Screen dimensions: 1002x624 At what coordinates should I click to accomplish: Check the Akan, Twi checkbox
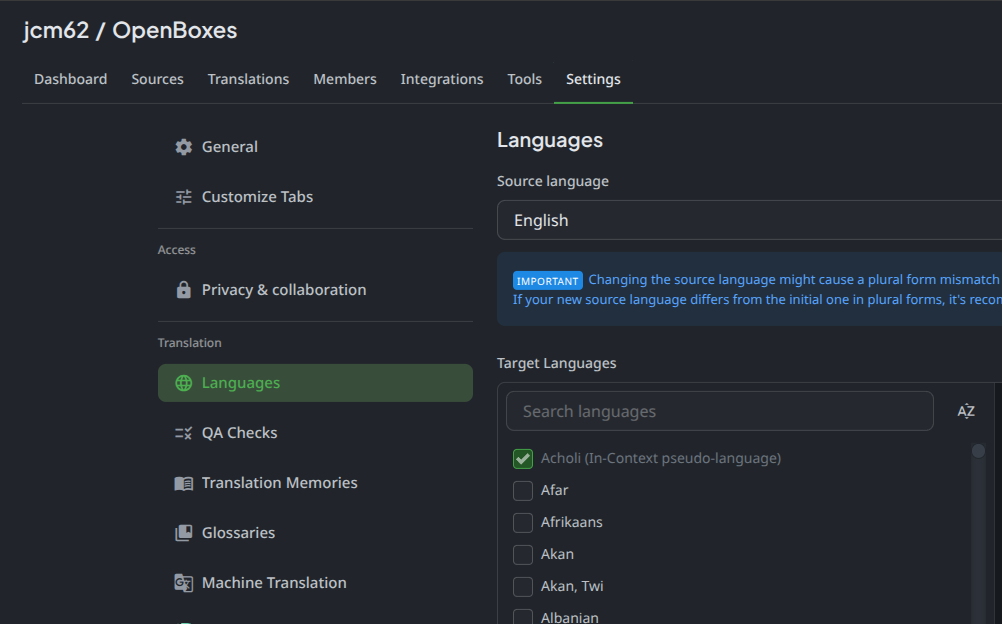522,586
